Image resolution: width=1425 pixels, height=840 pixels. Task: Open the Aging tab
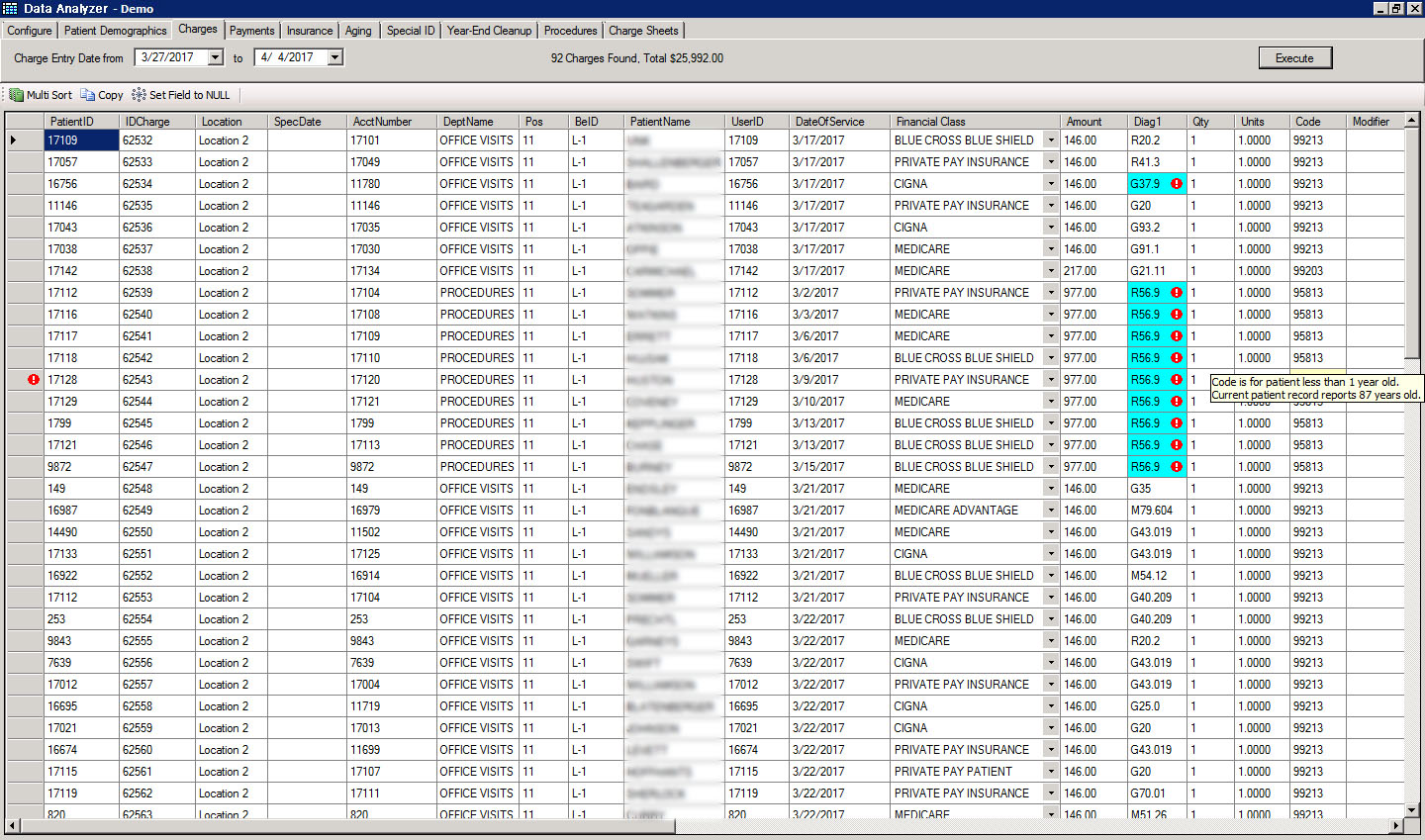pos(358,31)
